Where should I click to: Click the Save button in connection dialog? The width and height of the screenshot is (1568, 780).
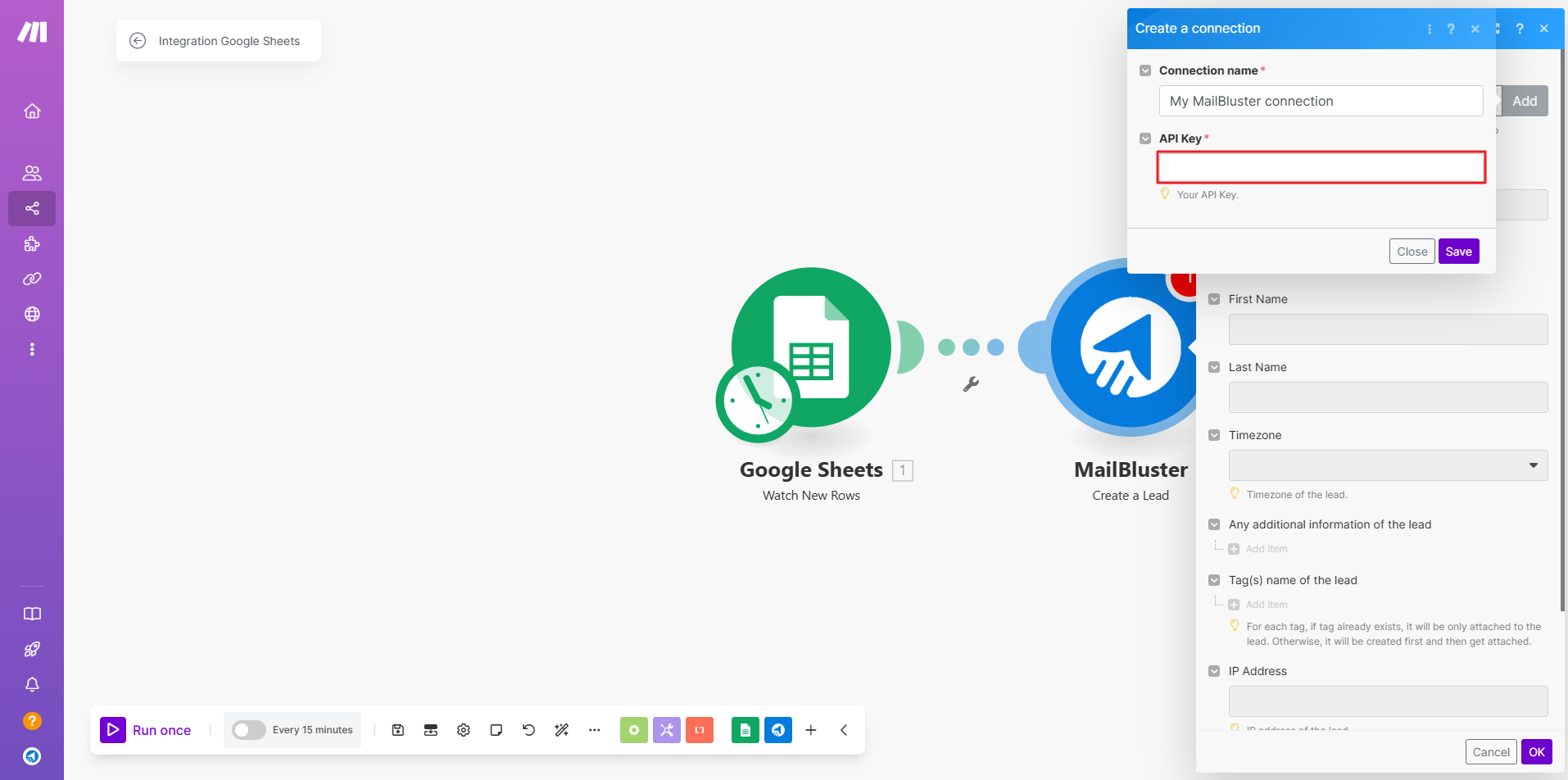1458,252
